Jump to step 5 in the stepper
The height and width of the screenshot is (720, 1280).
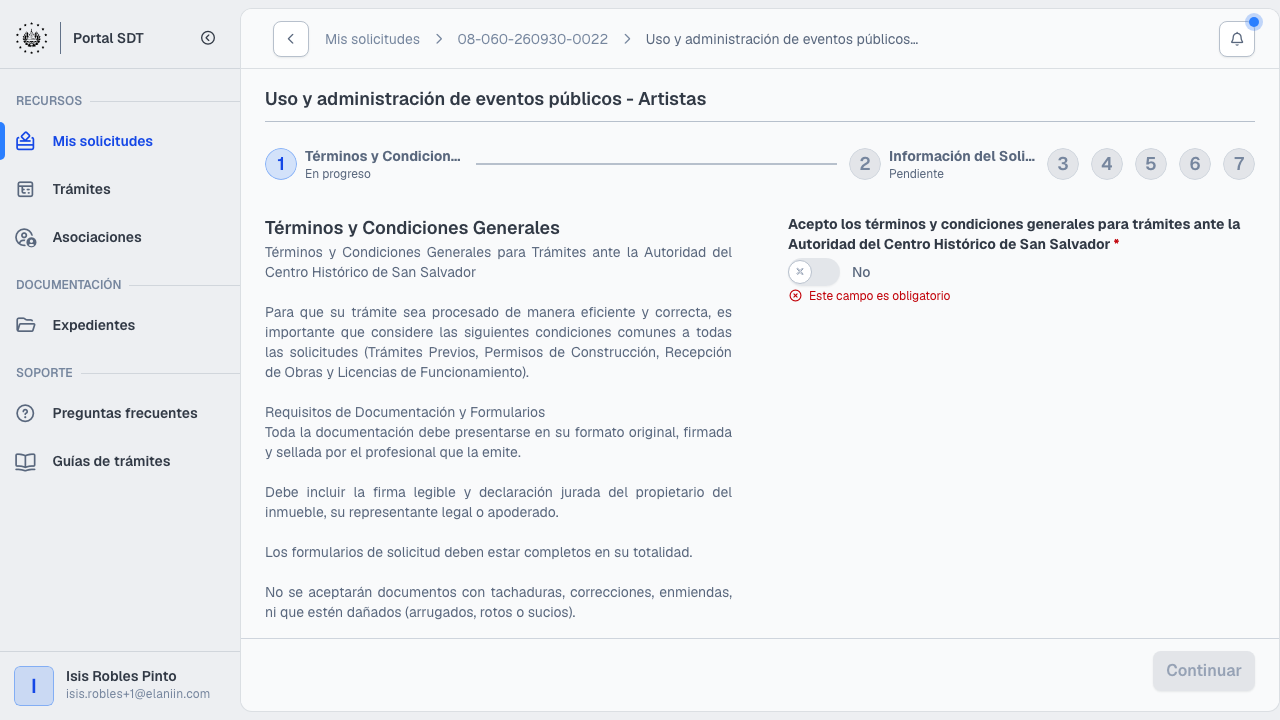[1151, 164]
